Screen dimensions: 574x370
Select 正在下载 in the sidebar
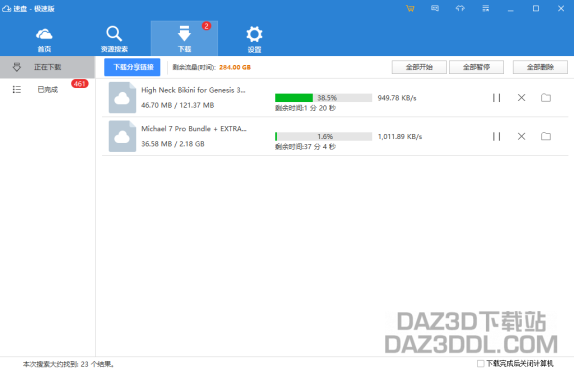[x=48, y=67]
